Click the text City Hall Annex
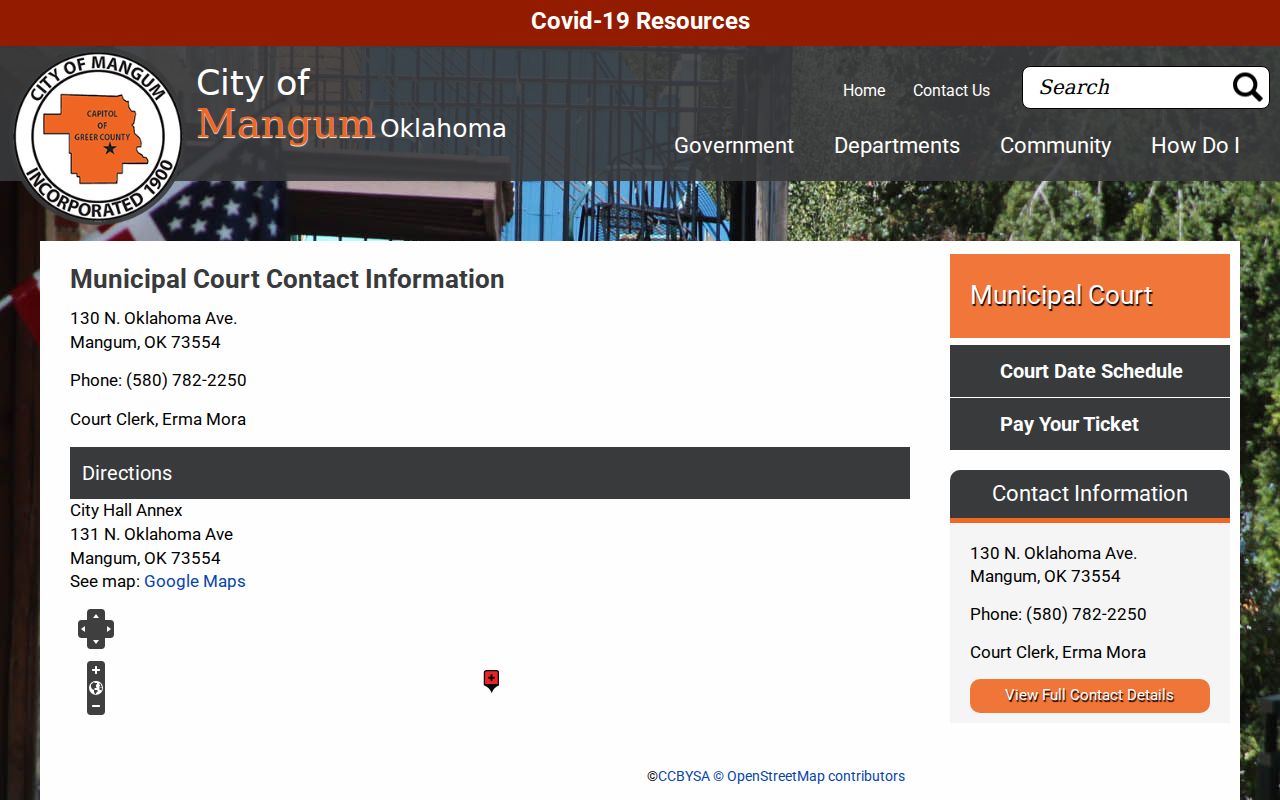1280x800 pixels. coord(126,510)
